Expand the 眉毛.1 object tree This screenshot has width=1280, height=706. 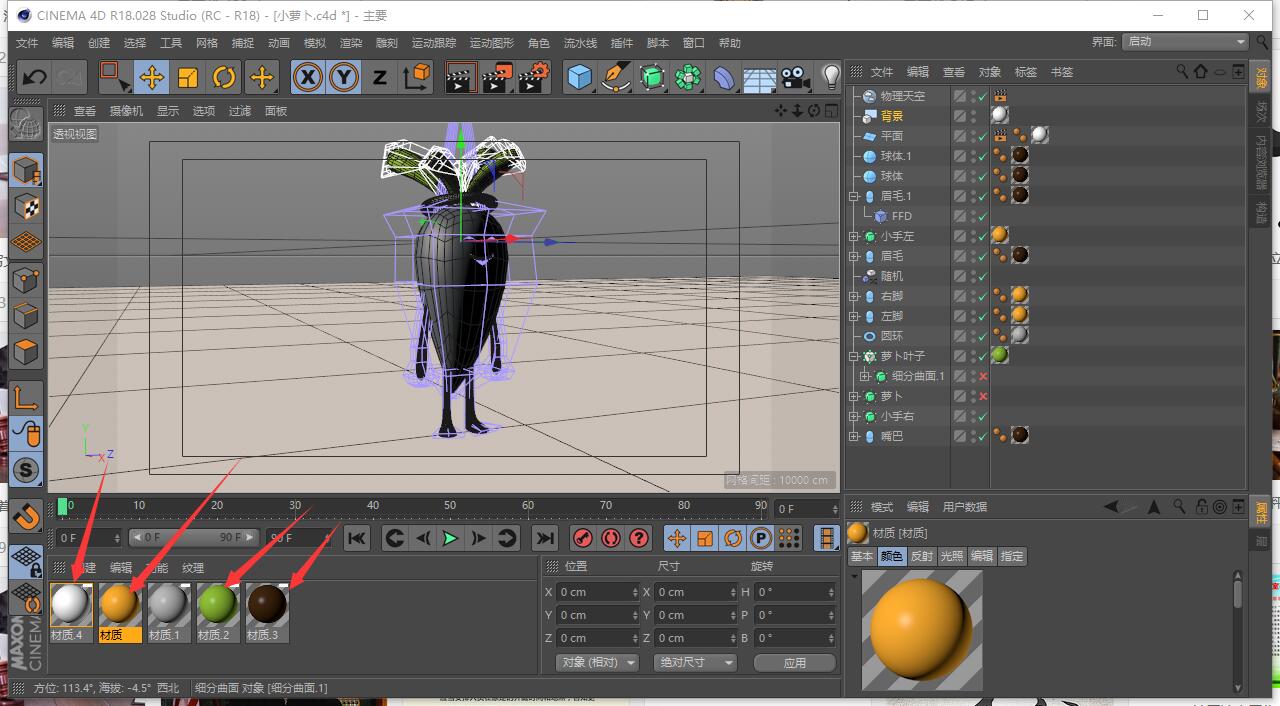coord(854,196)
